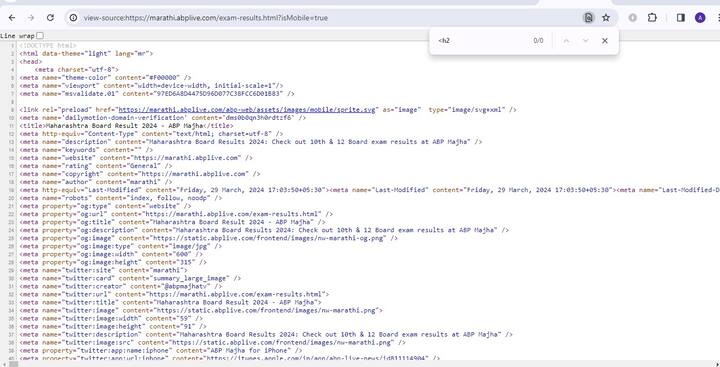Click the address bar URL

pos(206,18)
